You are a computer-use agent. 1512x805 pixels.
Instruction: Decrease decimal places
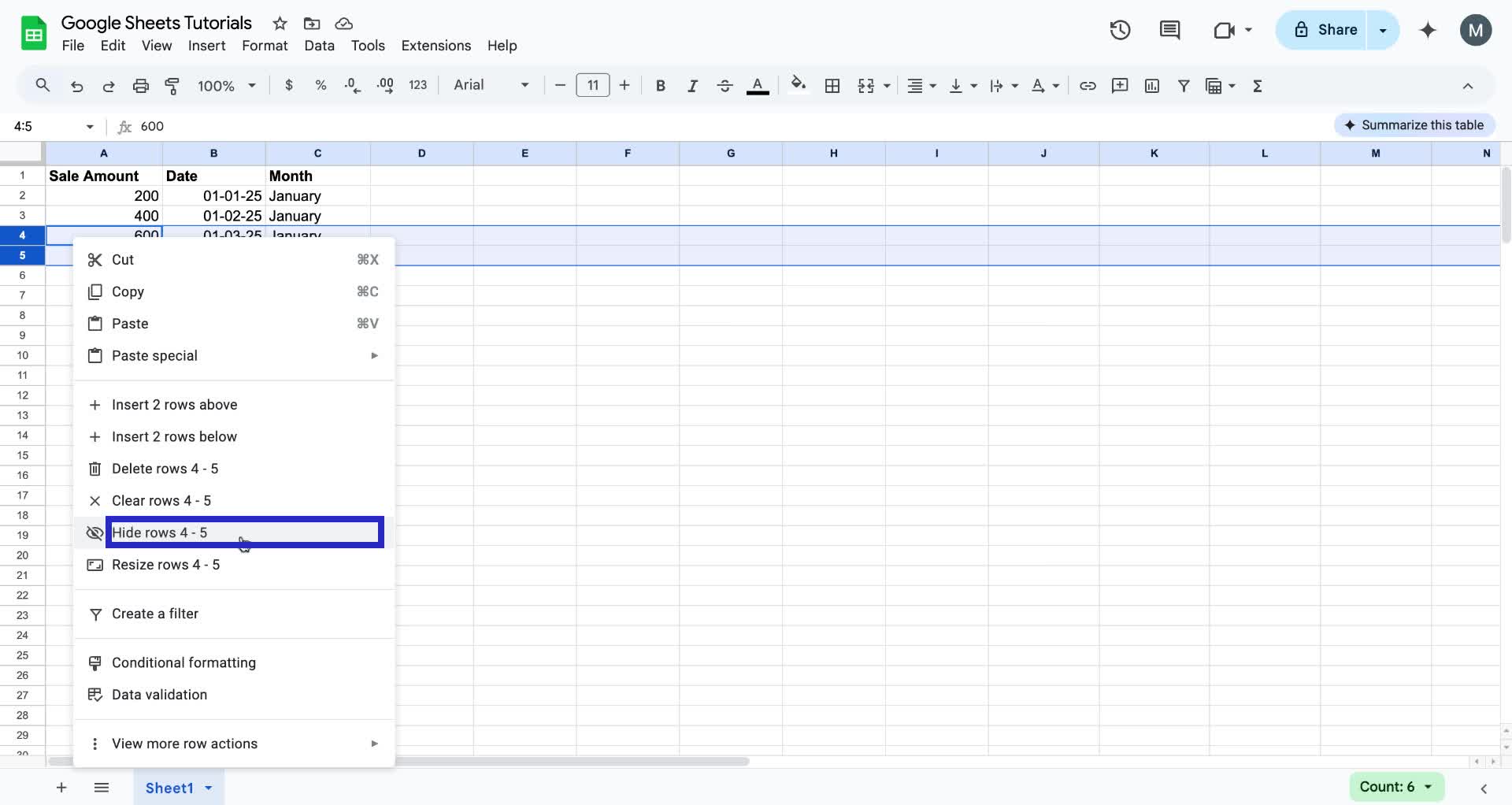352,85
